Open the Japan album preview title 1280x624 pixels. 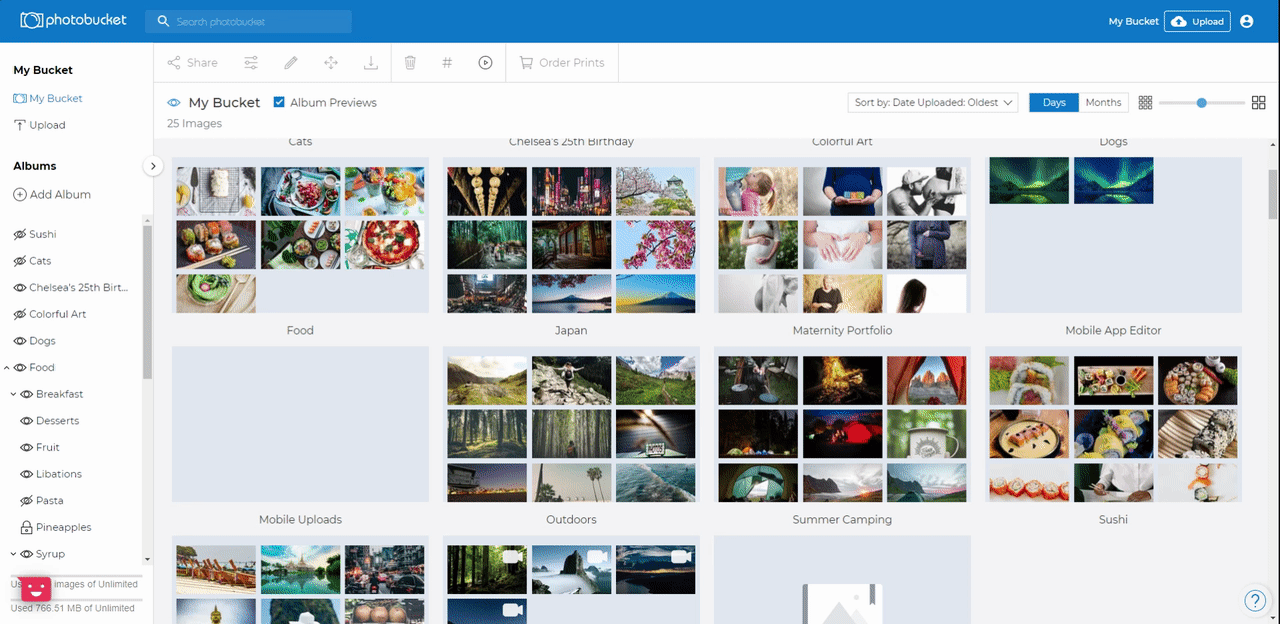[571, 330]
